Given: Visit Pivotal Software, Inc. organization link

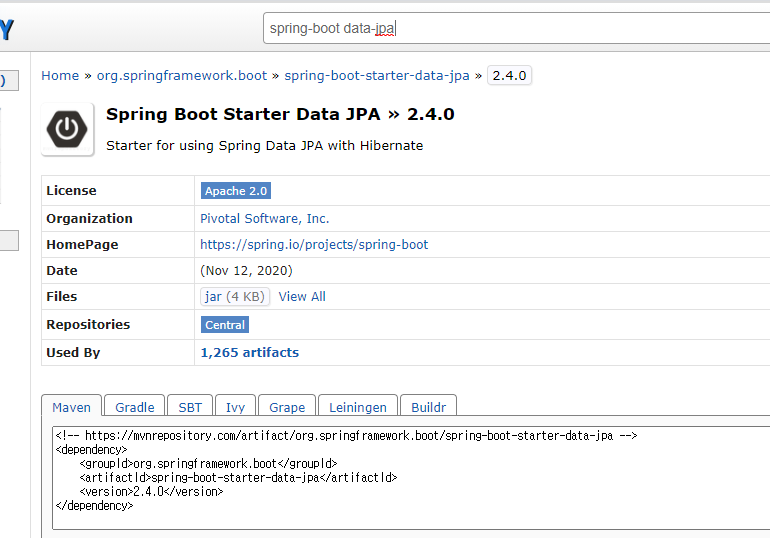Looking at the screenshot, I should [265, 218].
